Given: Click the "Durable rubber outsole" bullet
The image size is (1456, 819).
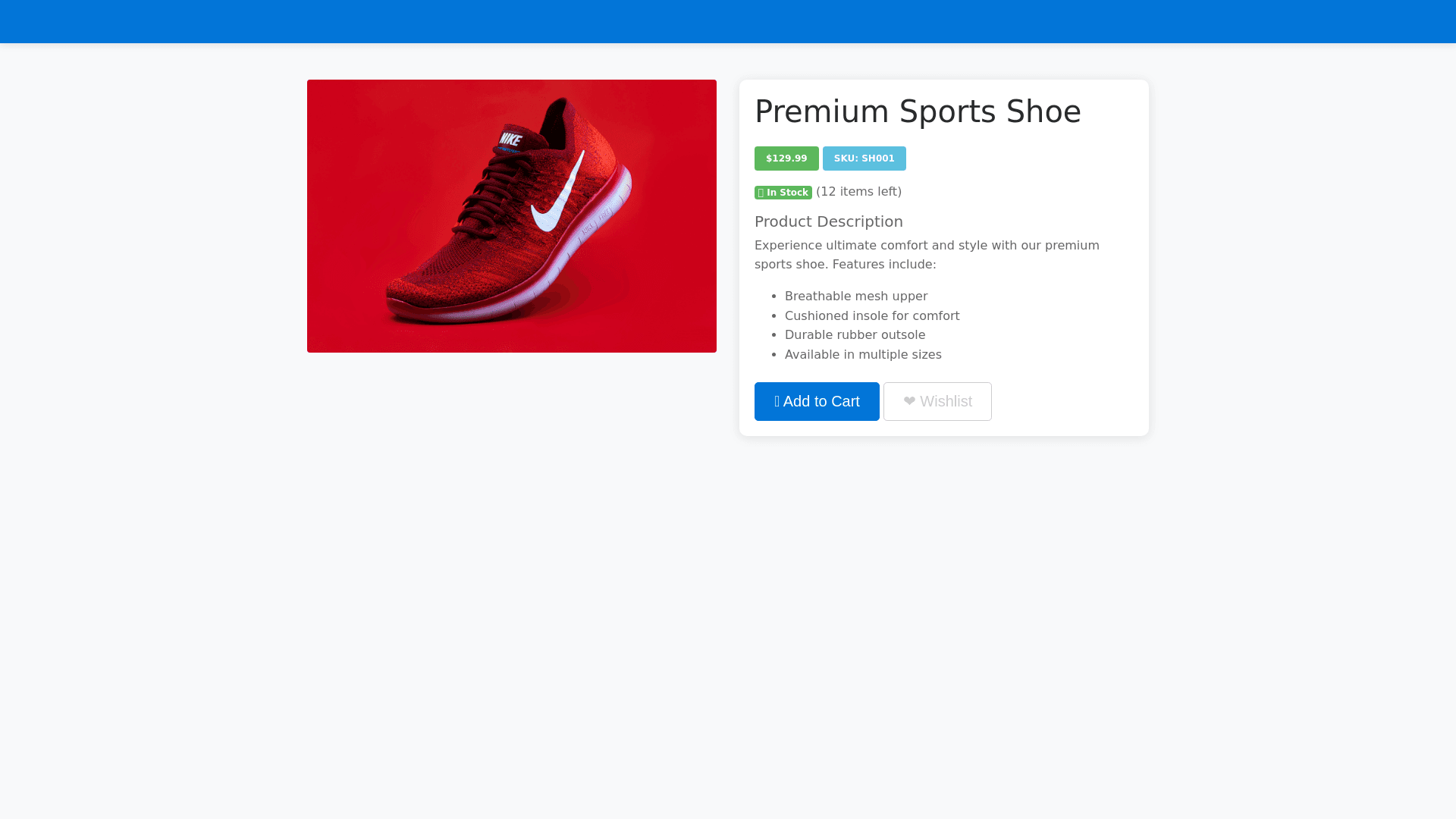Looking at the screenshot, I should pos(855,335).
